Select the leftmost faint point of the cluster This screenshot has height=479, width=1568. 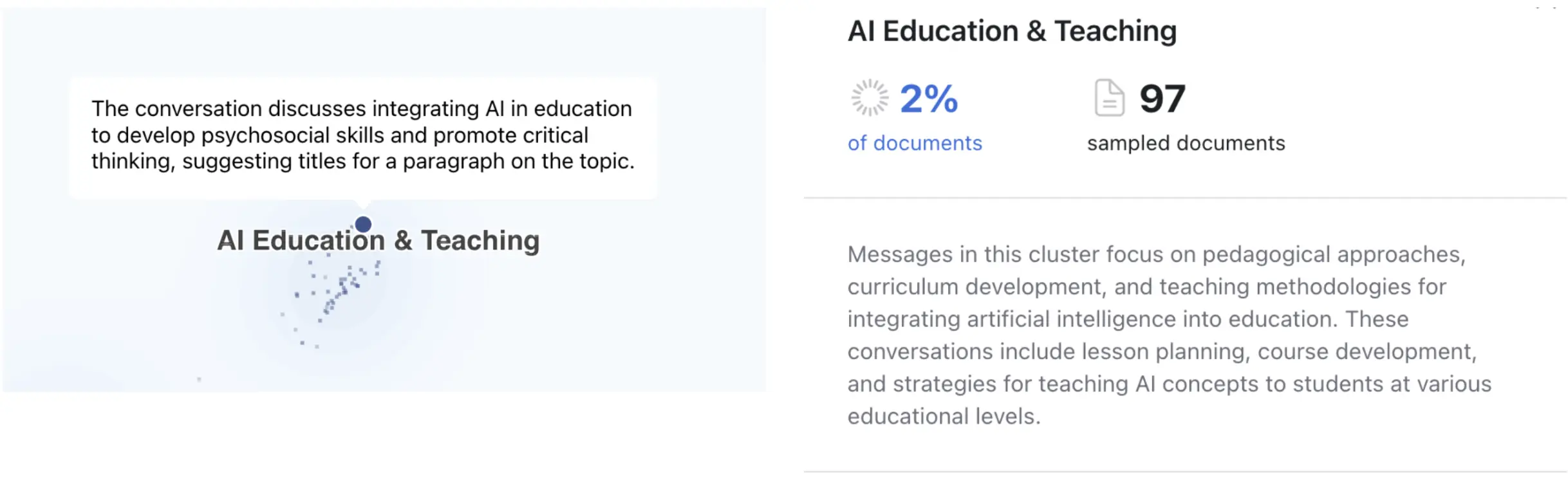282,314
